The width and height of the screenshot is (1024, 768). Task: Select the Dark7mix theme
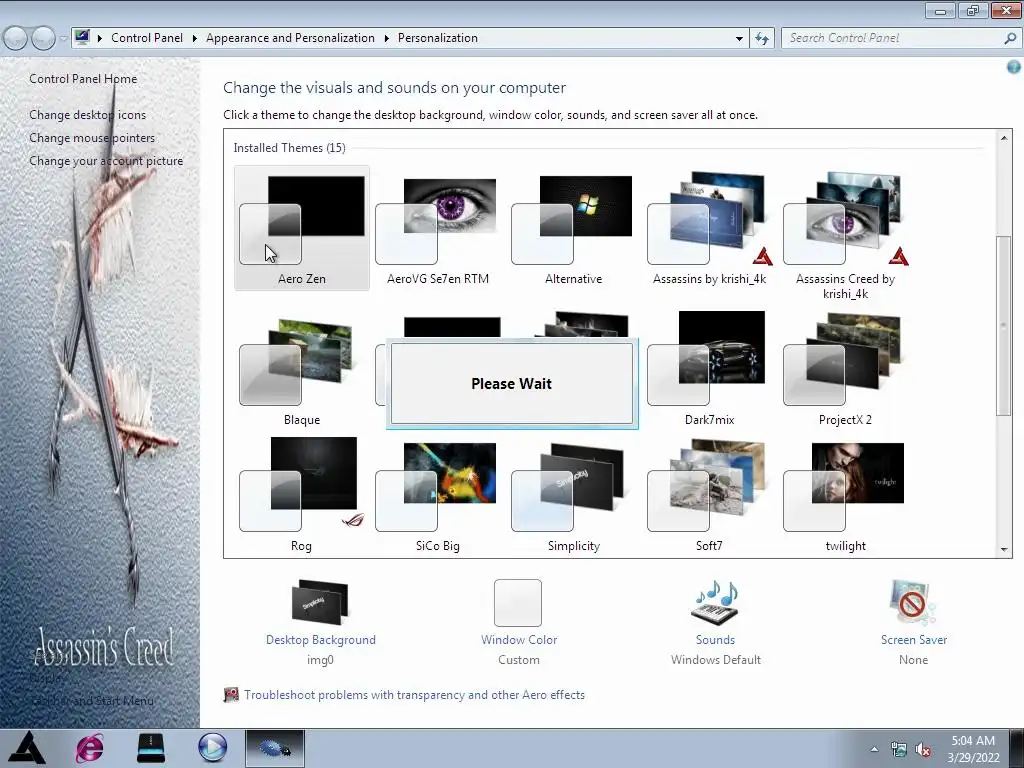pyautogui.click(x=709, y=370)
